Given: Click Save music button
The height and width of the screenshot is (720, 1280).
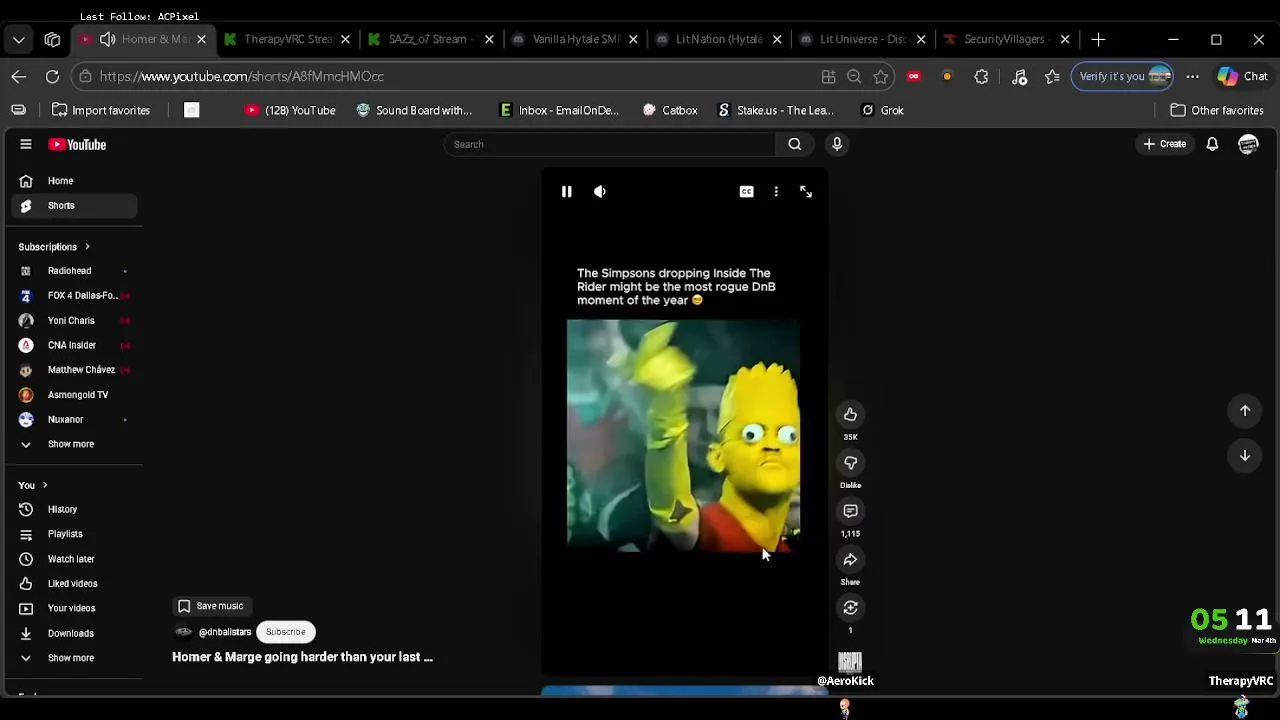Looking at the screenshot, I should pyautogui.click(x=211, y=606).
